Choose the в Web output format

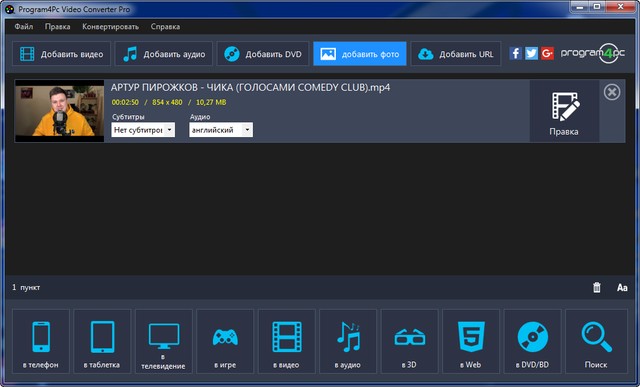coord(471,341)
